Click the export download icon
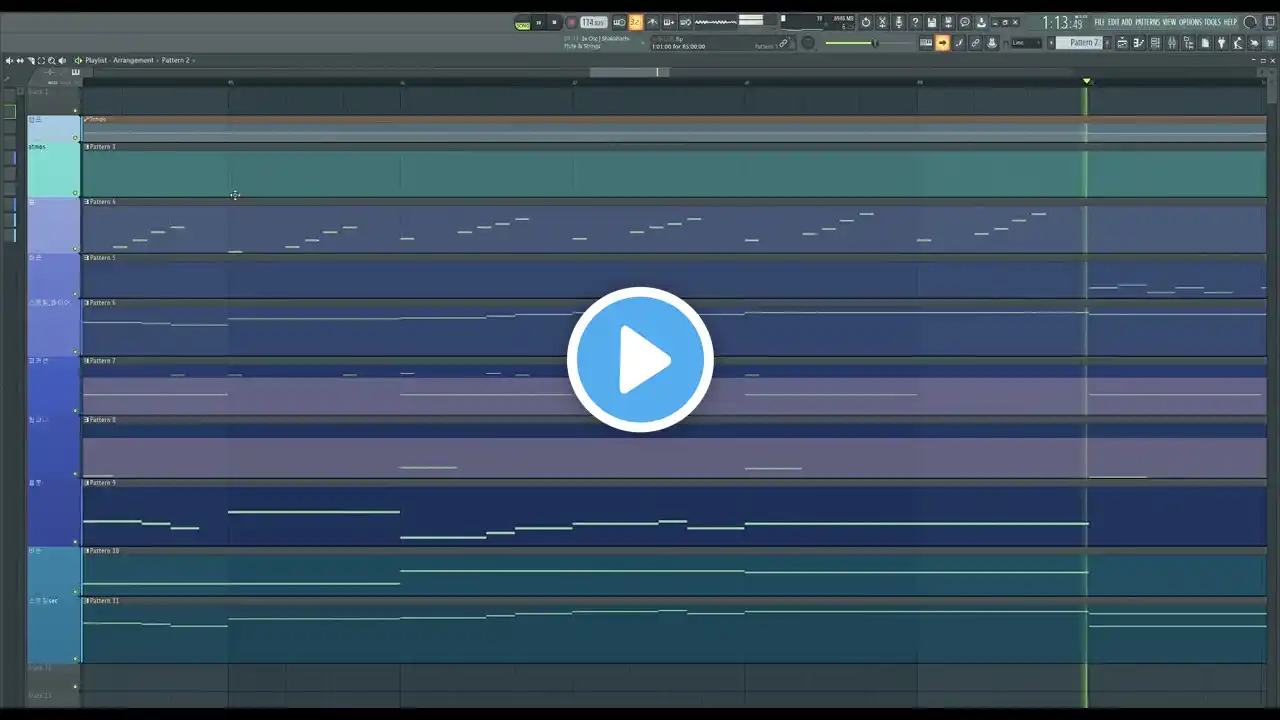Screen dimensions: 1280x720 pos(981,22)
